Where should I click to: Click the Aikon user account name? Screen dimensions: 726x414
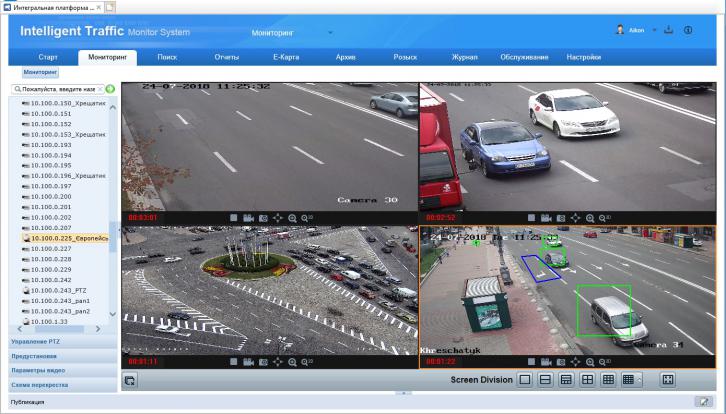pos(637,30)
